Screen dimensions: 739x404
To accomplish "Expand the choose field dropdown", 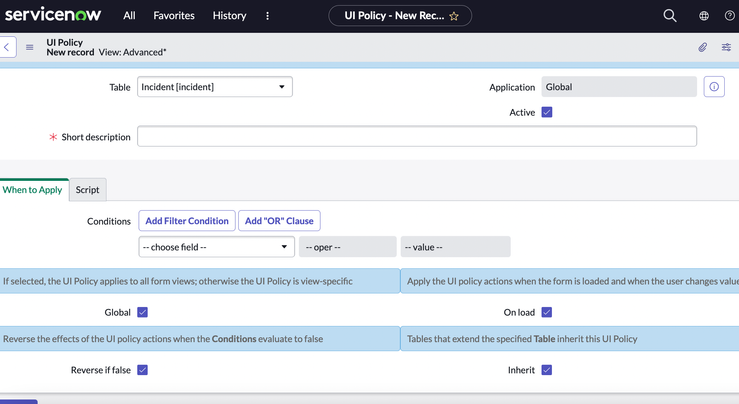I will (216, 247).
